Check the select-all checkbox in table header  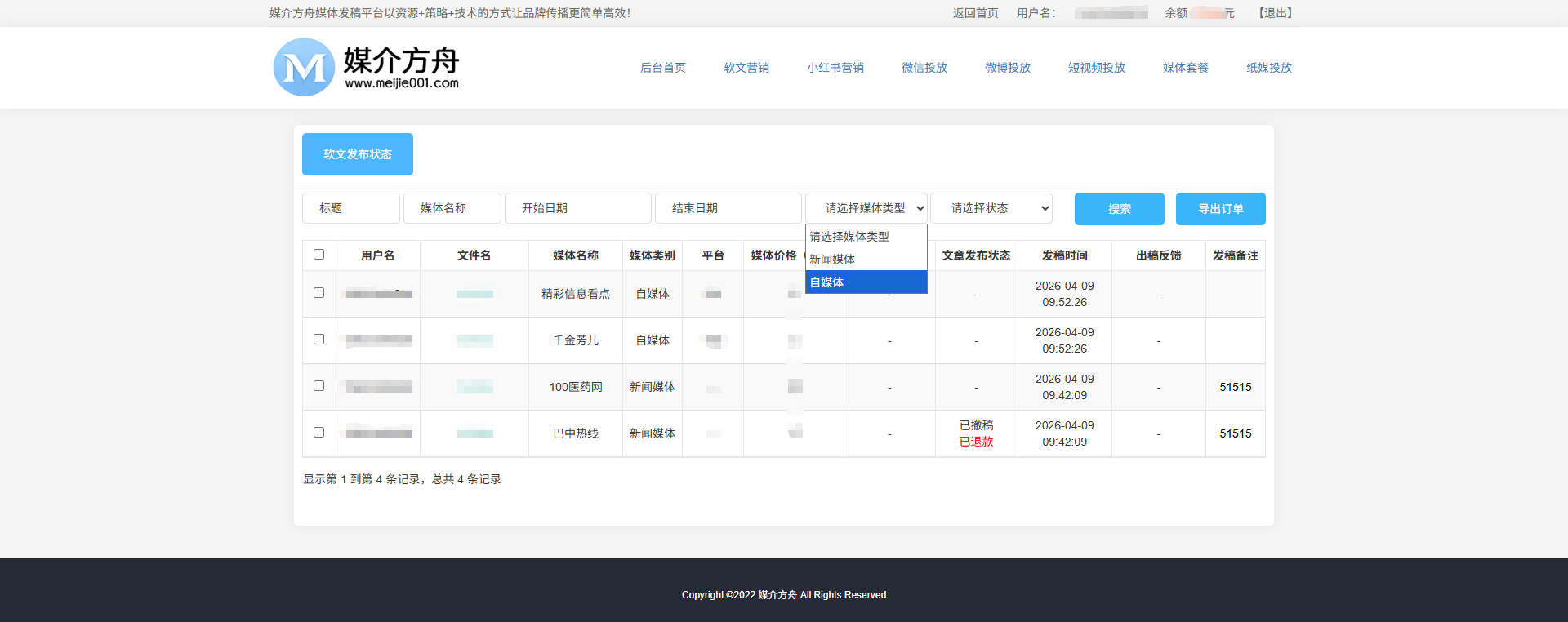click(318, 255)
